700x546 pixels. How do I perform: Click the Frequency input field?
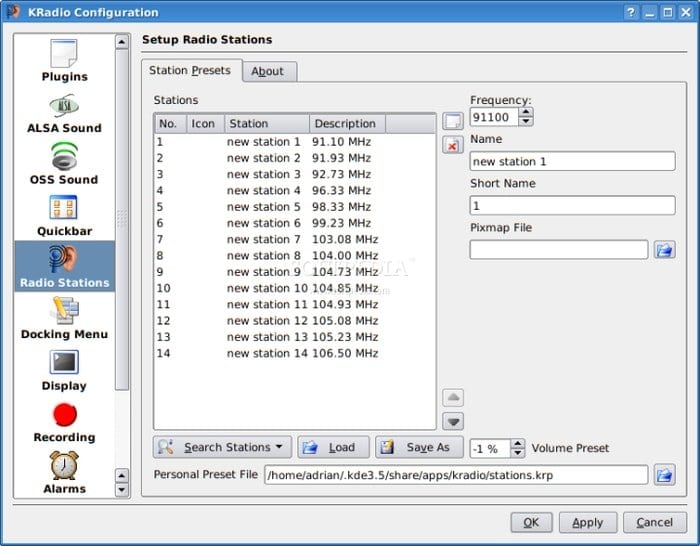pyautogui.click(x=494, y=117)
